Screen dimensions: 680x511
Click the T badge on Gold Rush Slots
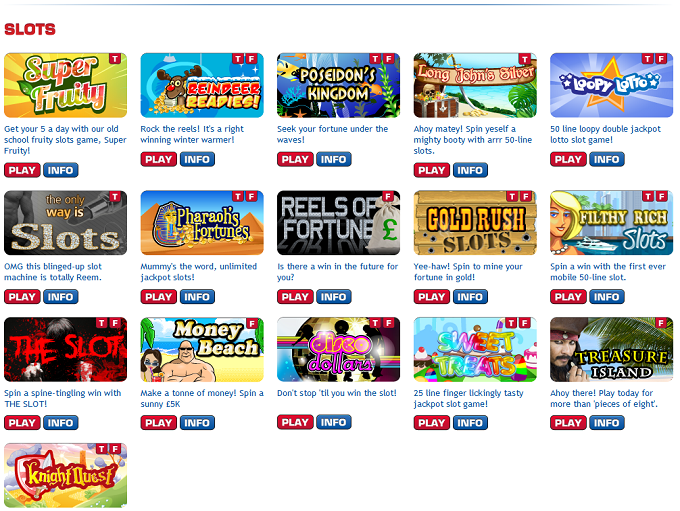[512, 196]
